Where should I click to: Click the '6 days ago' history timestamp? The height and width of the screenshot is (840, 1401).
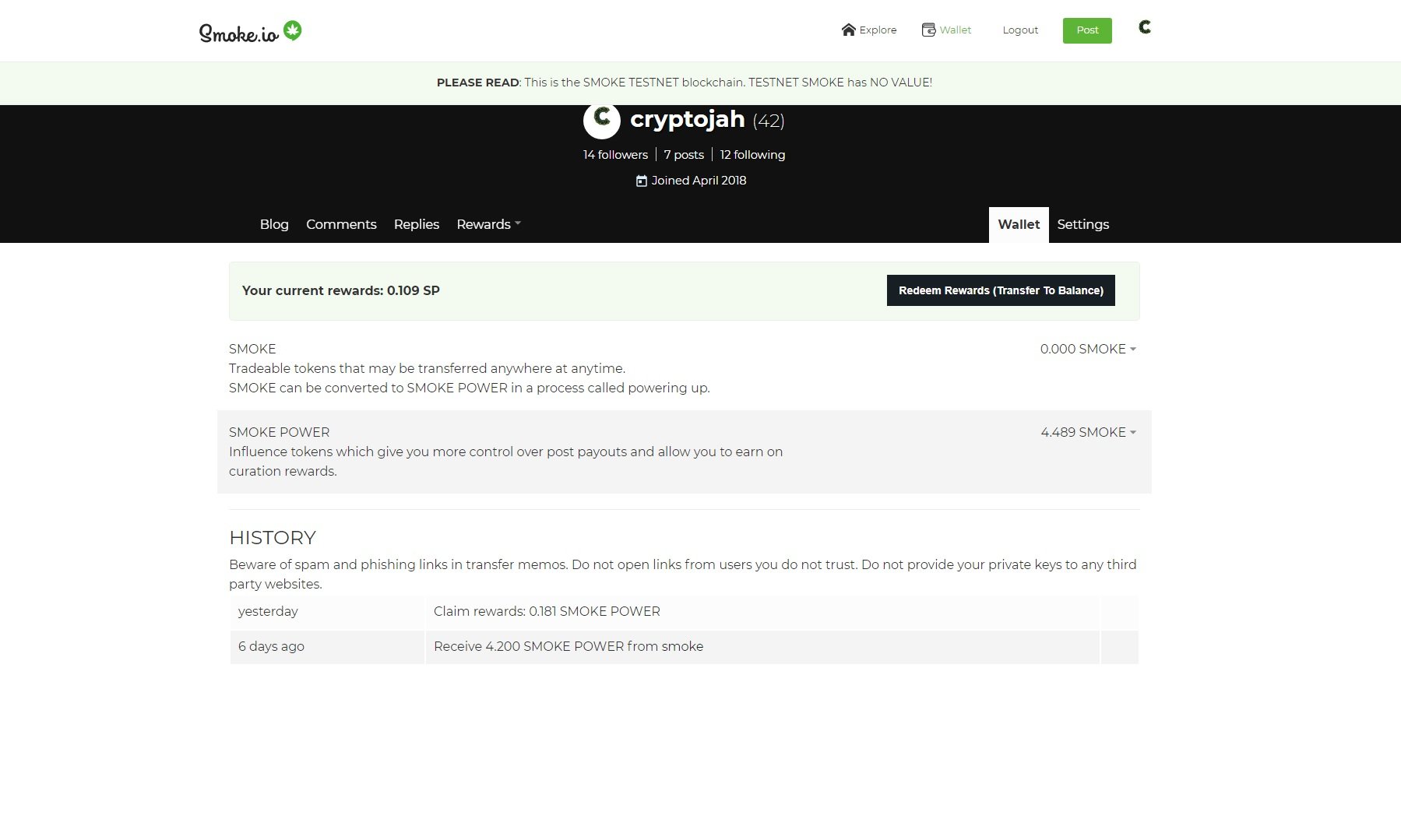pyautogui.click(x=271, y=646)
